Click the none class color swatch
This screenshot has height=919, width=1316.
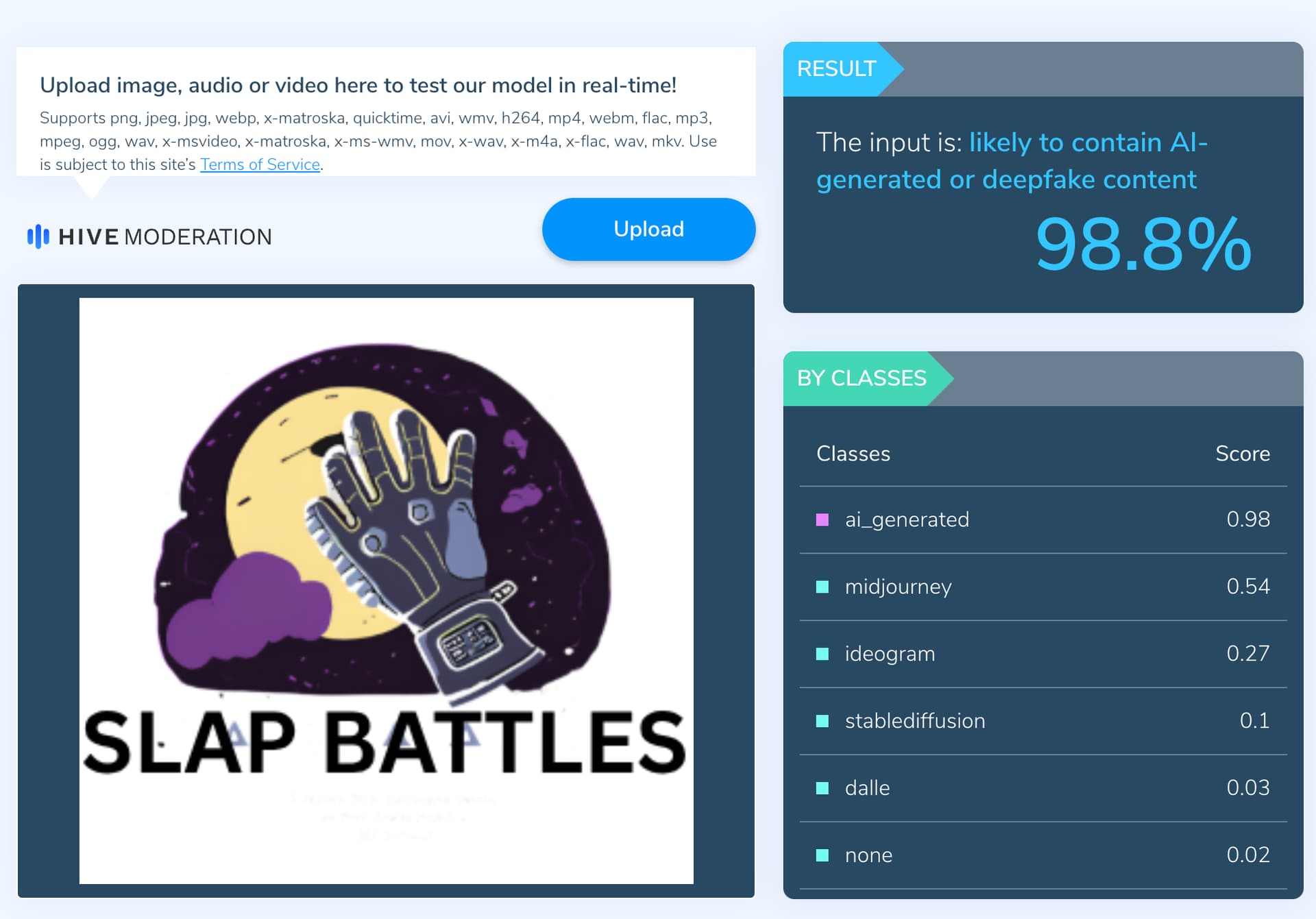tap(822, 855)
